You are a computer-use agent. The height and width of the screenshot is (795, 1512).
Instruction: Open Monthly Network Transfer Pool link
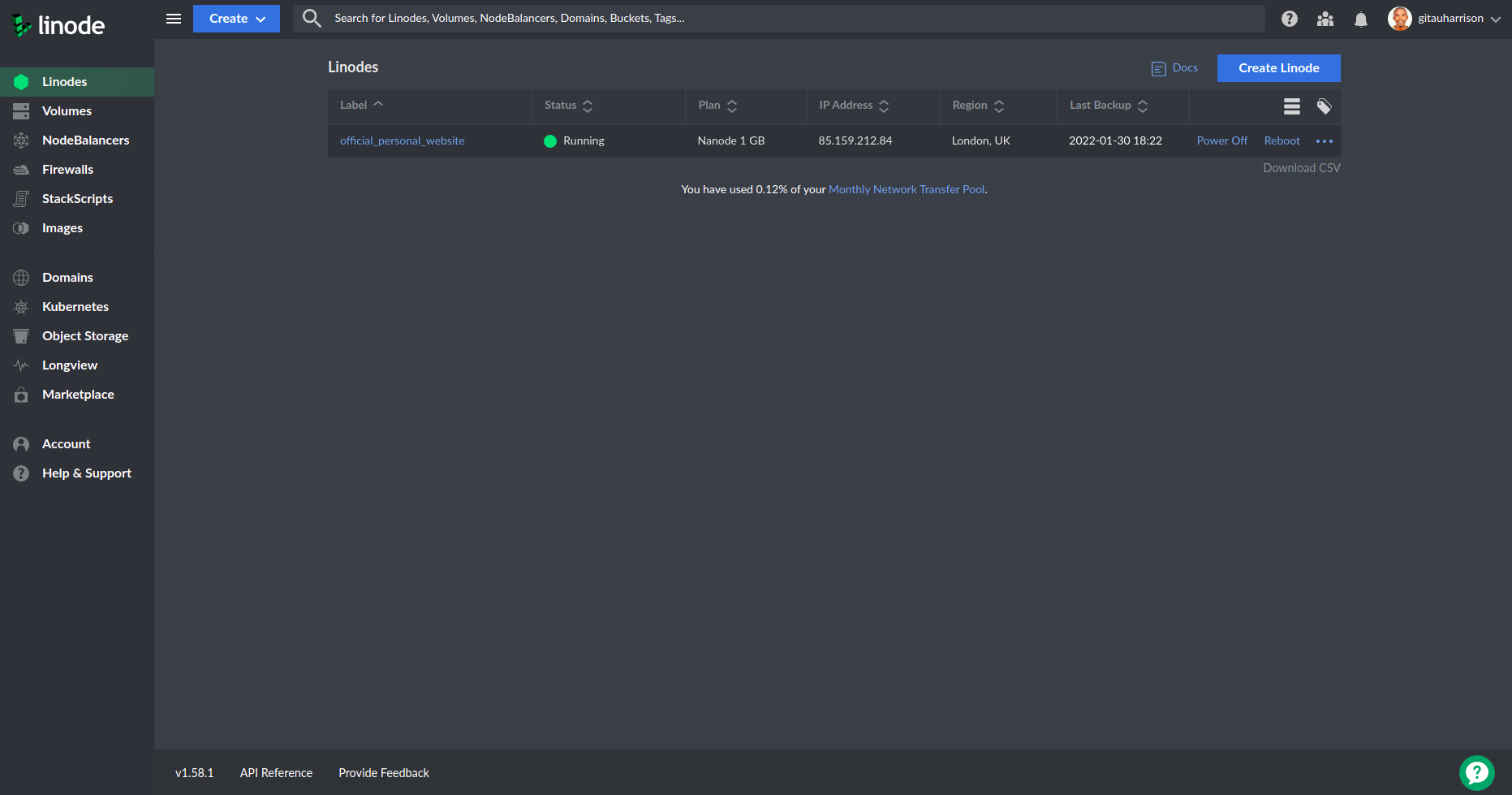(x=907, y=189)
